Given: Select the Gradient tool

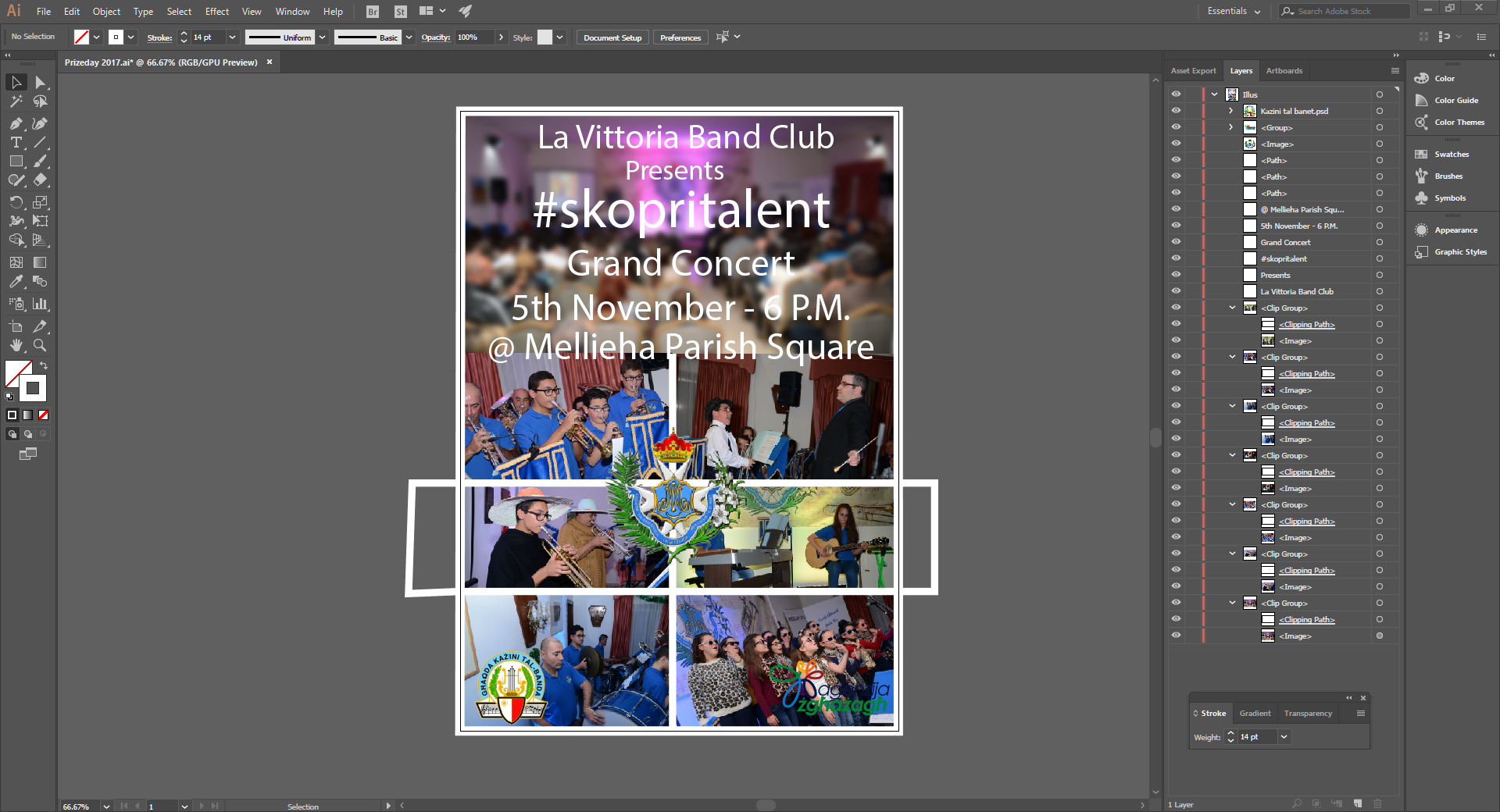Looking at the screenshot, I should click(40, 262).
